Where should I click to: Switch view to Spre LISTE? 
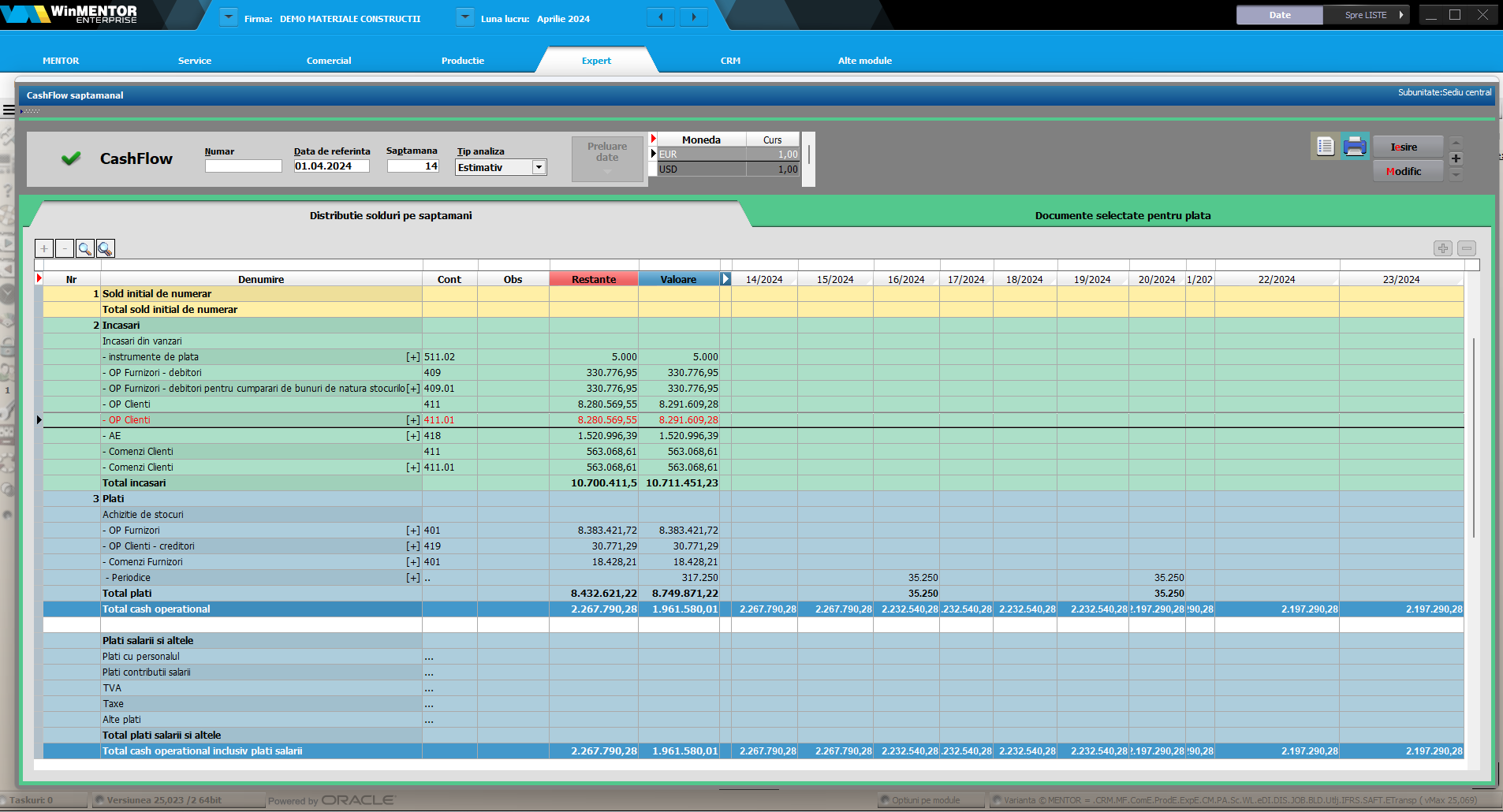pyautogui.click(x=1367, y=15)
